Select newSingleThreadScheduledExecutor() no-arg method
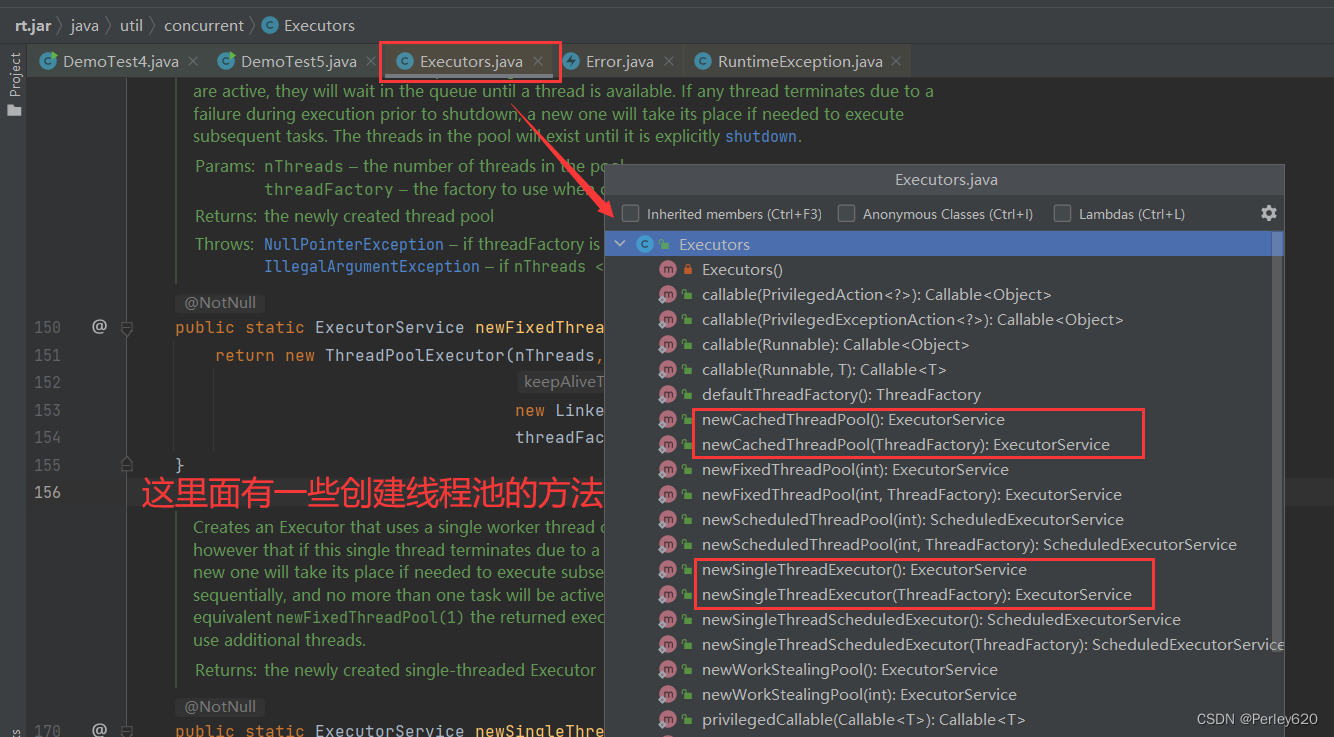This screenshot has width=1334, height=737. pos(941,620)
